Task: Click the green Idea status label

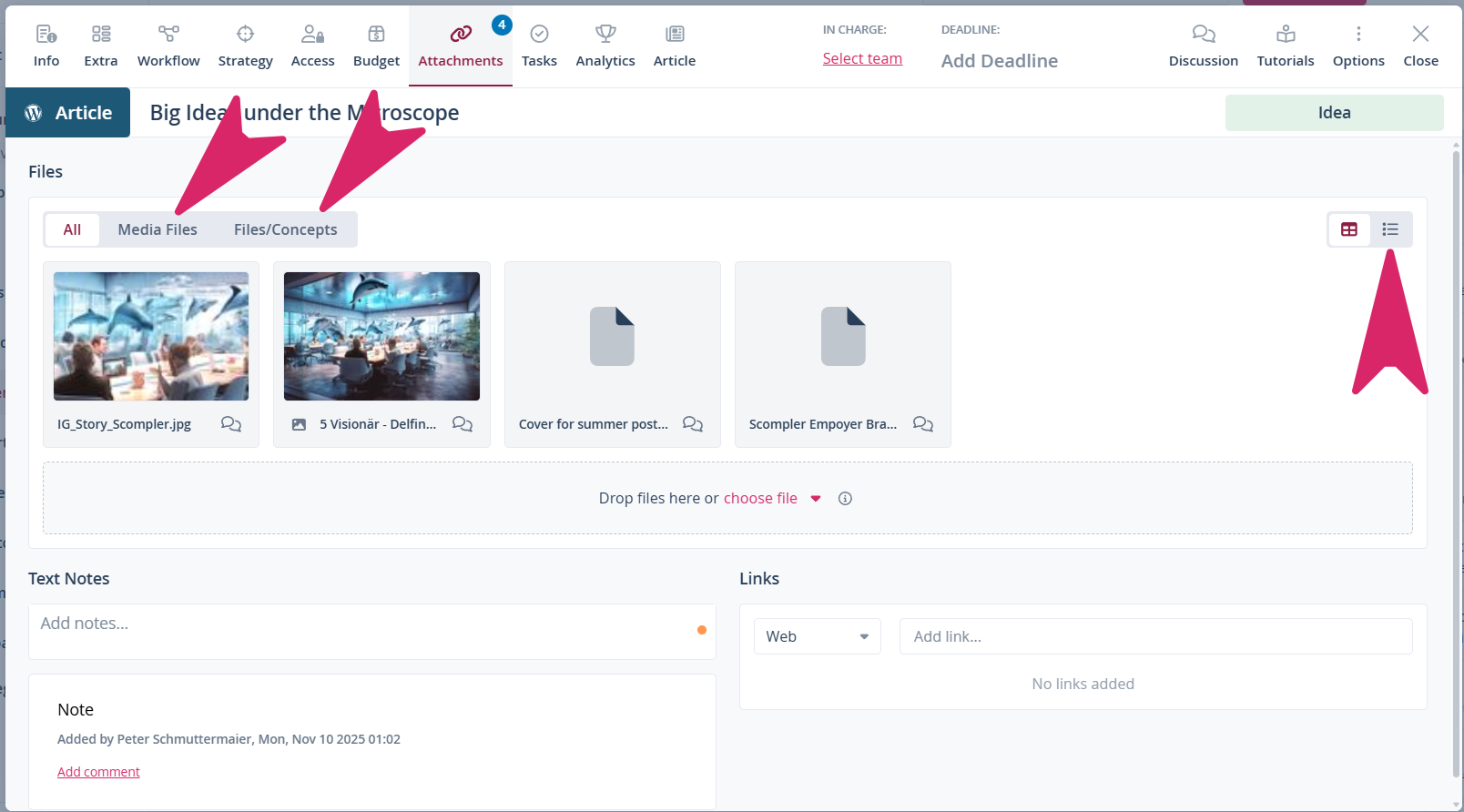Action: point(1334,113)
